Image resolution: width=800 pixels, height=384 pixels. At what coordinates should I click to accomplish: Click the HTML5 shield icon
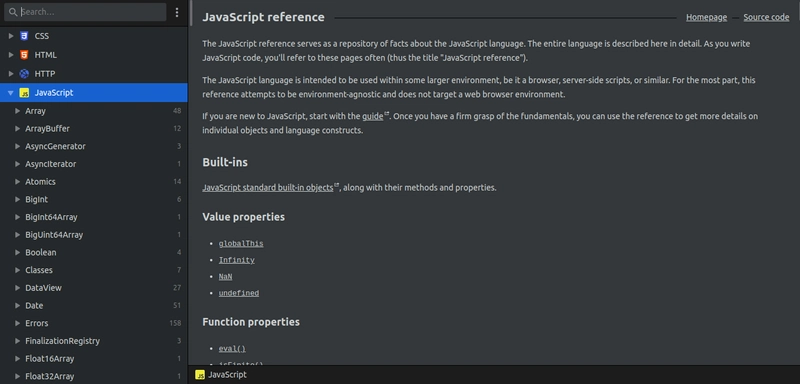pyautogui.click(x=24, y=55)
